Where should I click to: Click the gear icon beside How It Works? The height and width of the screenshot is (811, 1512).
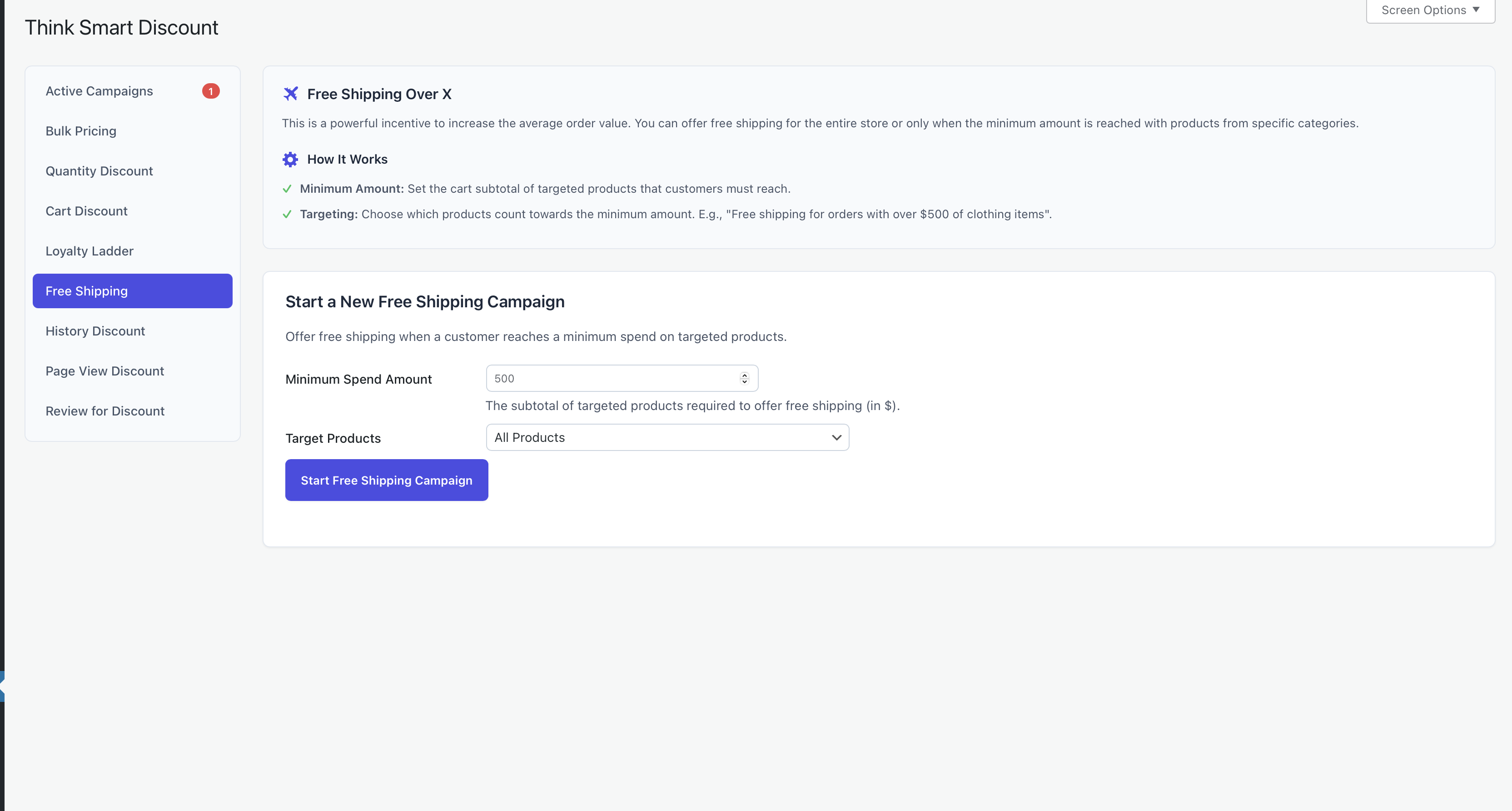pyautogui.click(x=291, y=159)
